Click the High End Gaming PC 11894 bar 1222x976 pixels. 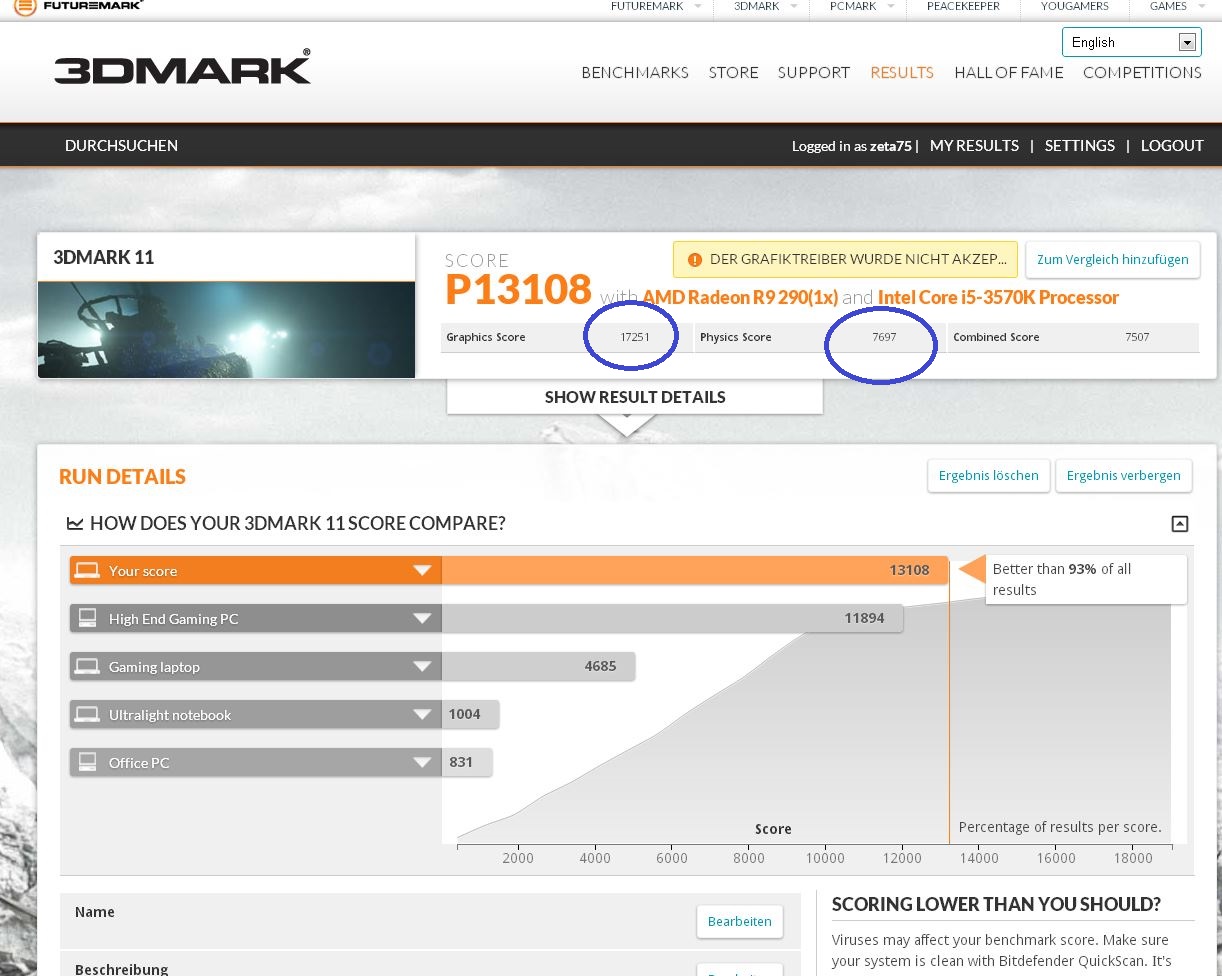[x=672, y=618]
